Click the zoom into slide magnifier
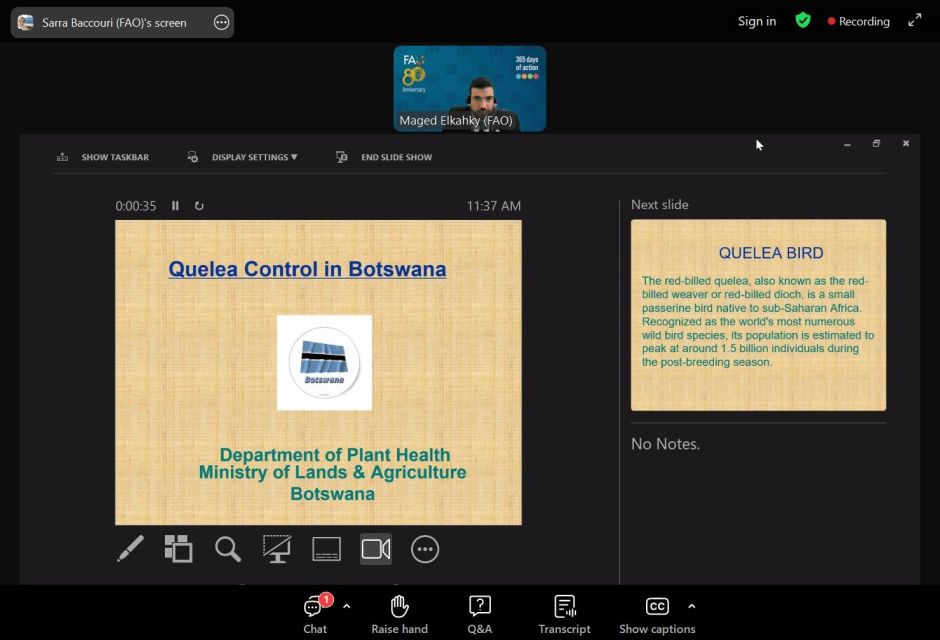The image size is (940, 640). pos(228,549)
